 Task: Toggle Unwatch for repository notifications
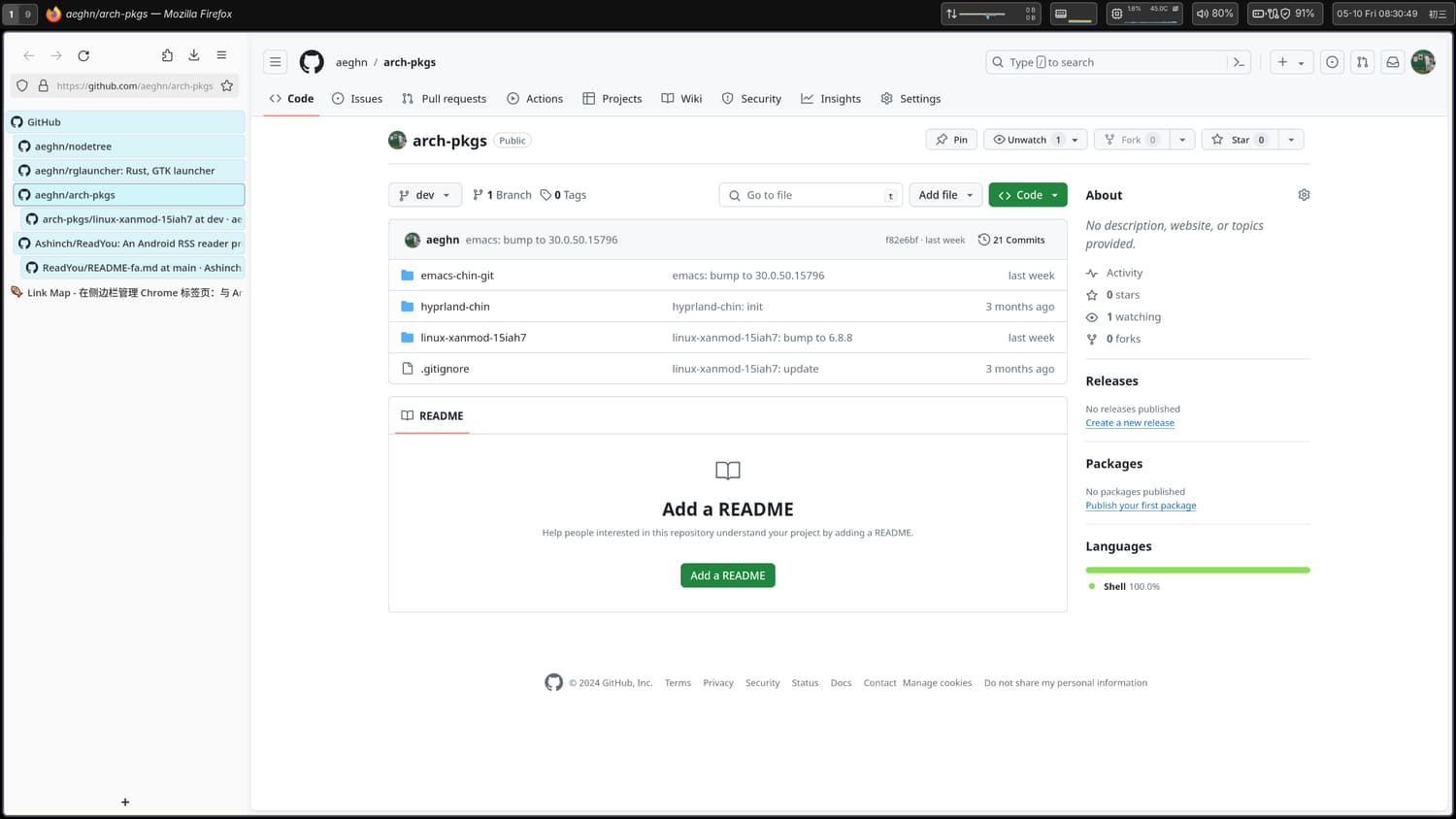(1026, 140)
